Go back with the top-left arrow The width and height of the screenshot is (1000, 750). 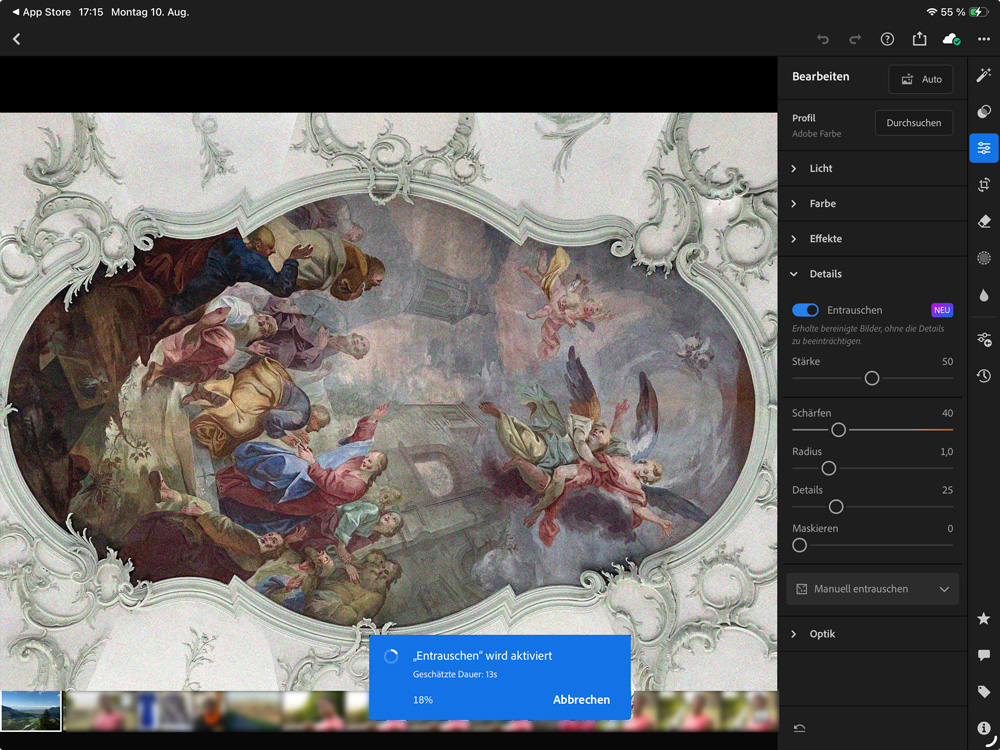17,39
